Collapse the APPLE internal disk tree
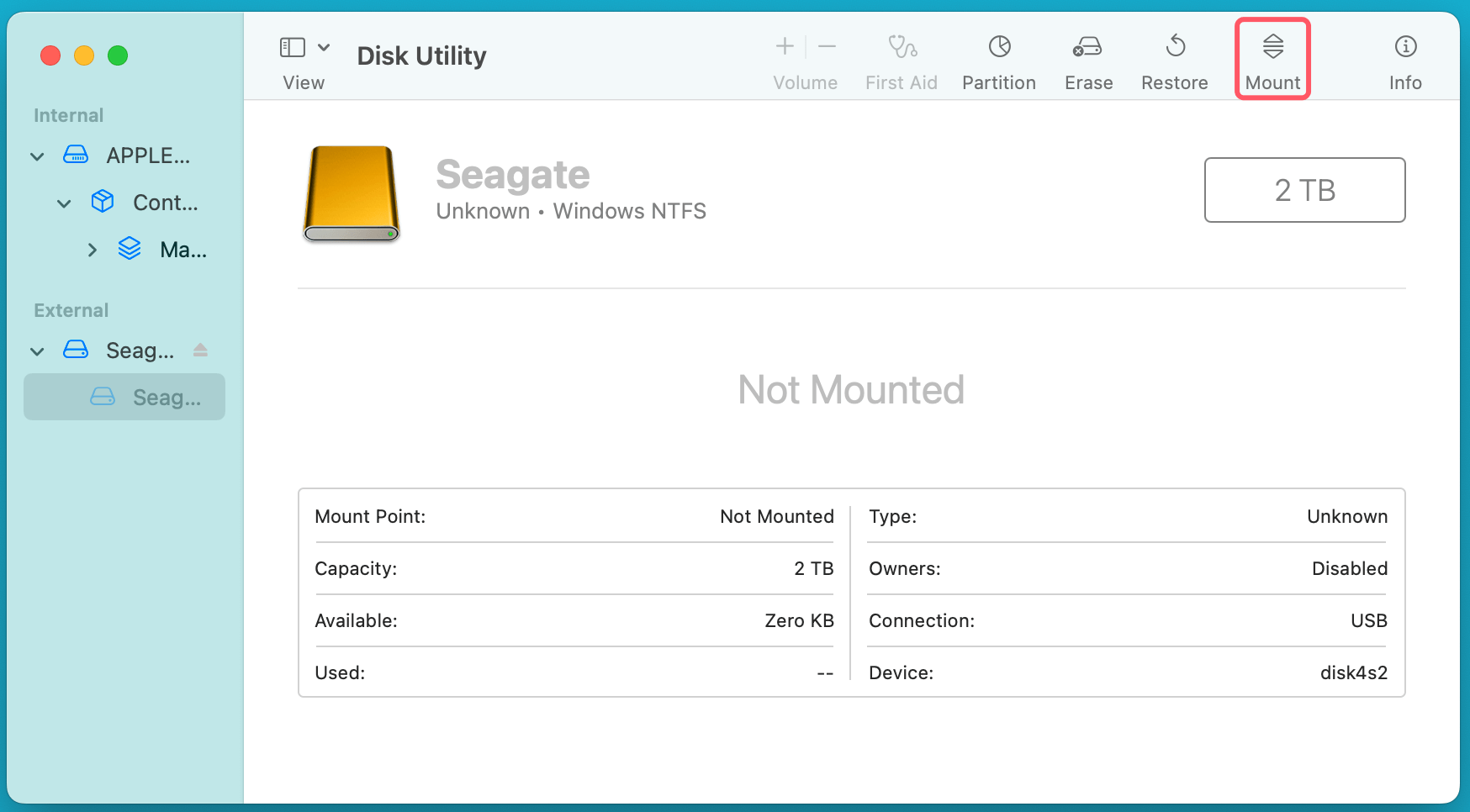The image size is (1470, 812). pyautogui.click(x=37, y=156)
